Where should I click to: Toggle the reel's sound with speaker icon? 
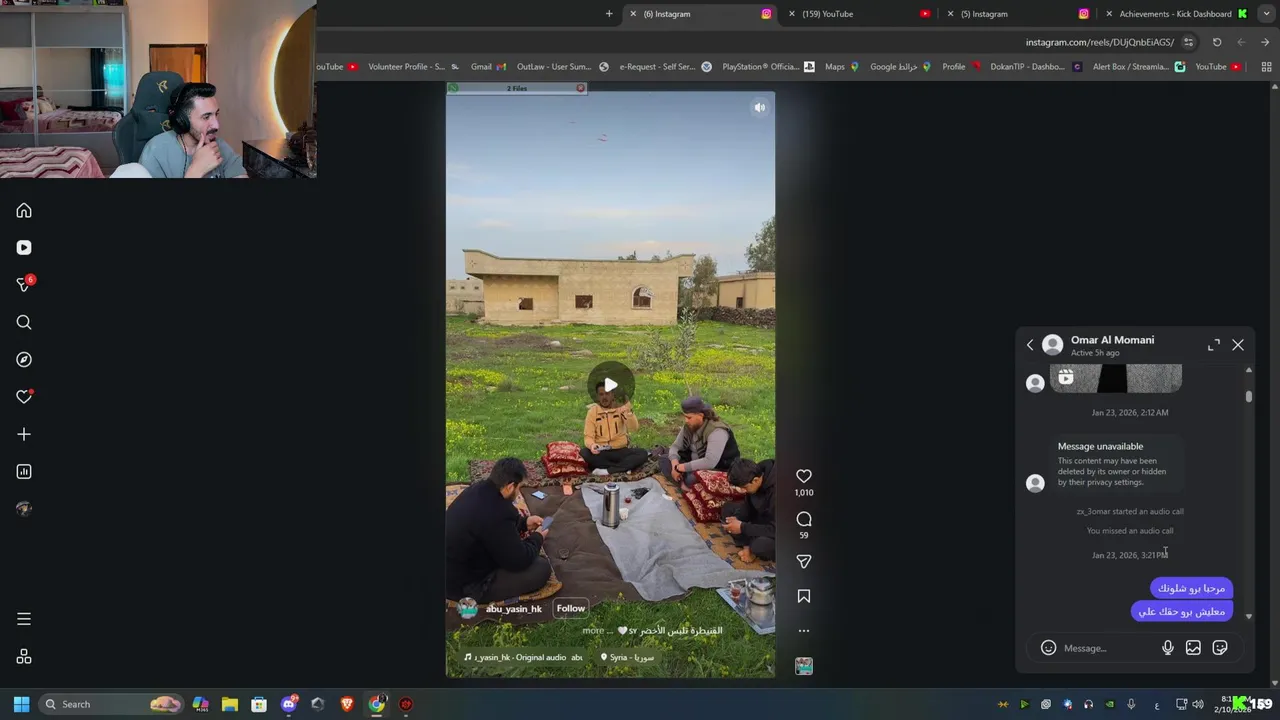[x=760, y=107]
